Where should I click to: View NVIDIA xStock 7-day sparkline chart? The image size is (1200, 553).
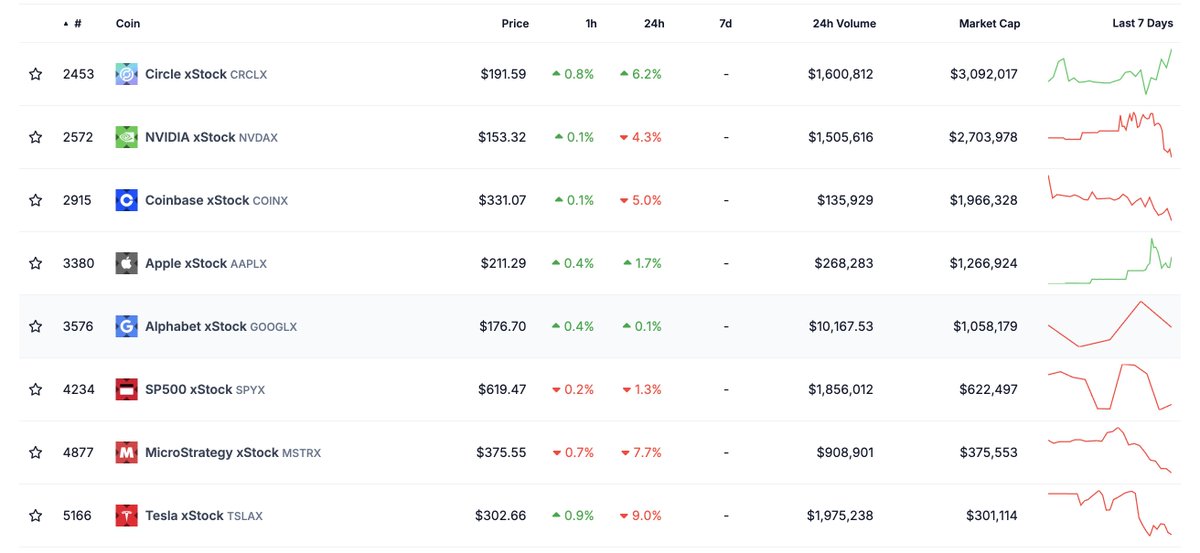pos(1110,135)
